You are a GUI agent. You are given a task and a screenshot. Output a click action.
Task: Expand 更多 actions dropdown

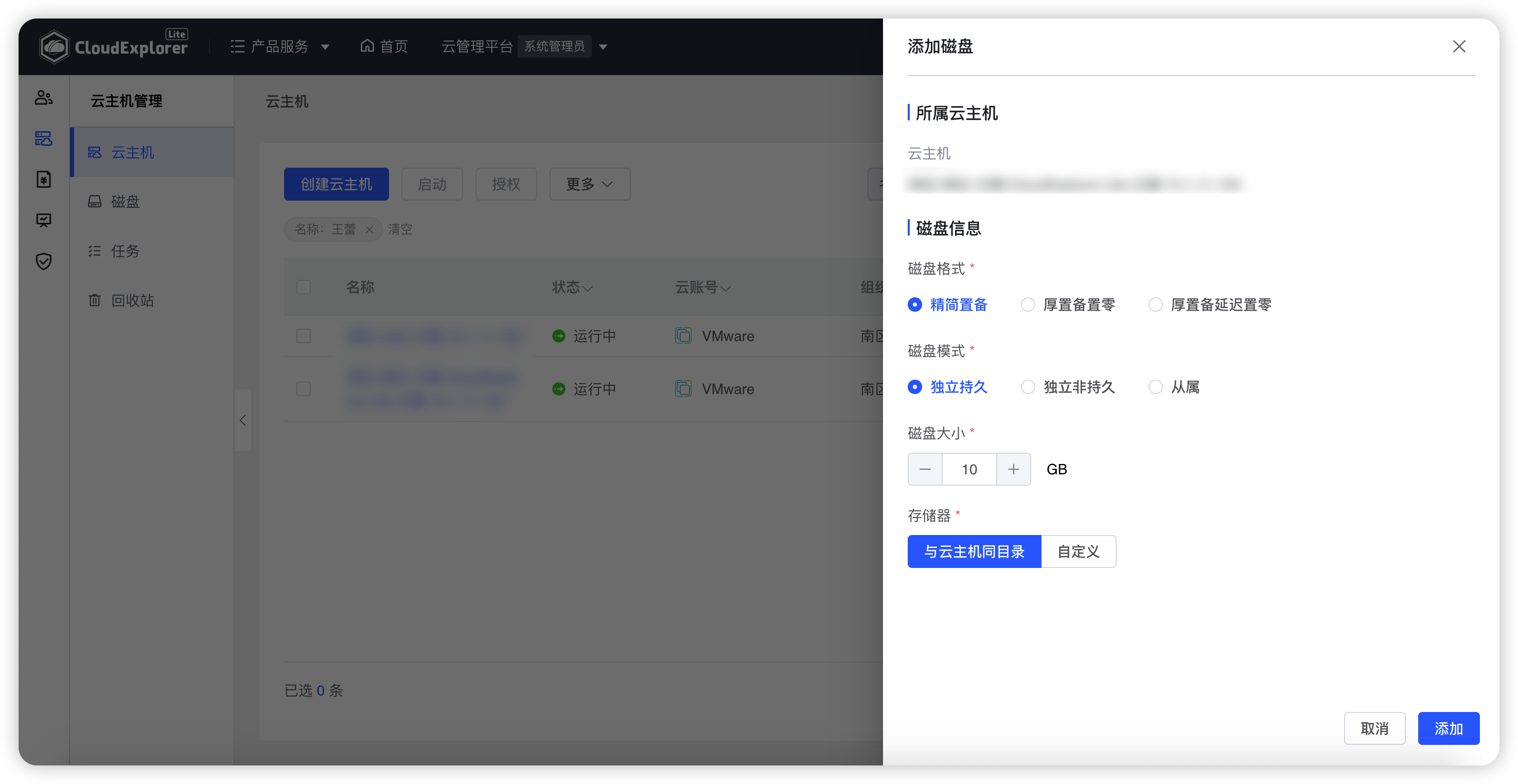tap(590, 184)
